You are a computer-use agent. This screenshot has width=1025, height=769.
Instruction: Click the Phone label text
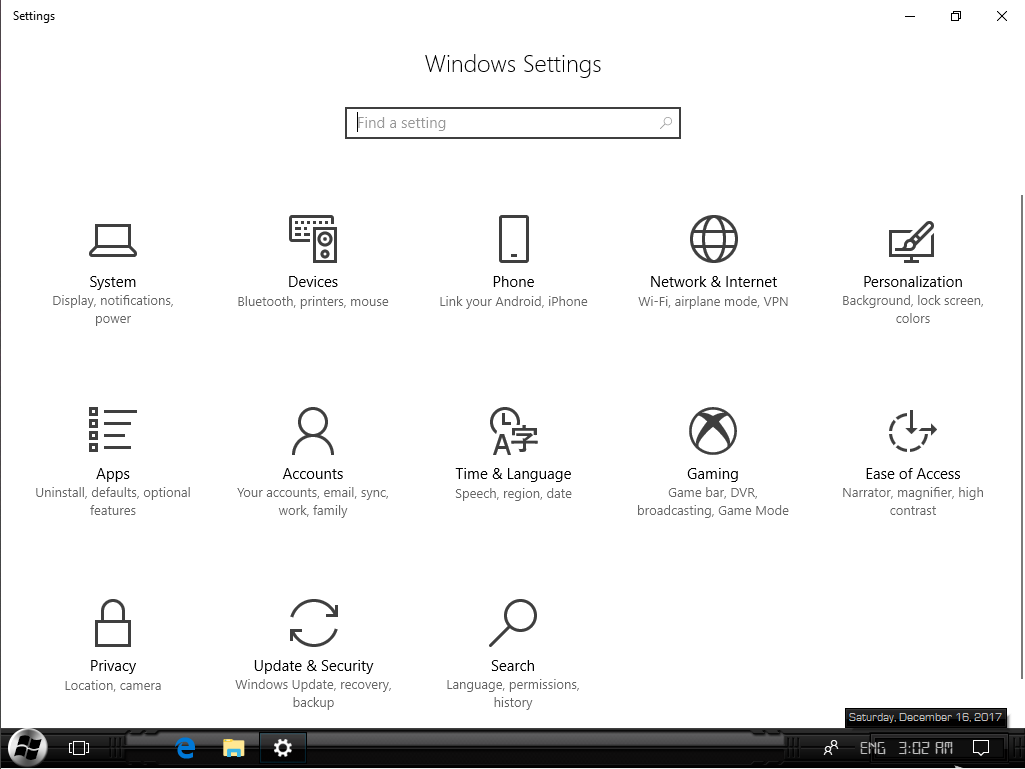click(513, 282)
